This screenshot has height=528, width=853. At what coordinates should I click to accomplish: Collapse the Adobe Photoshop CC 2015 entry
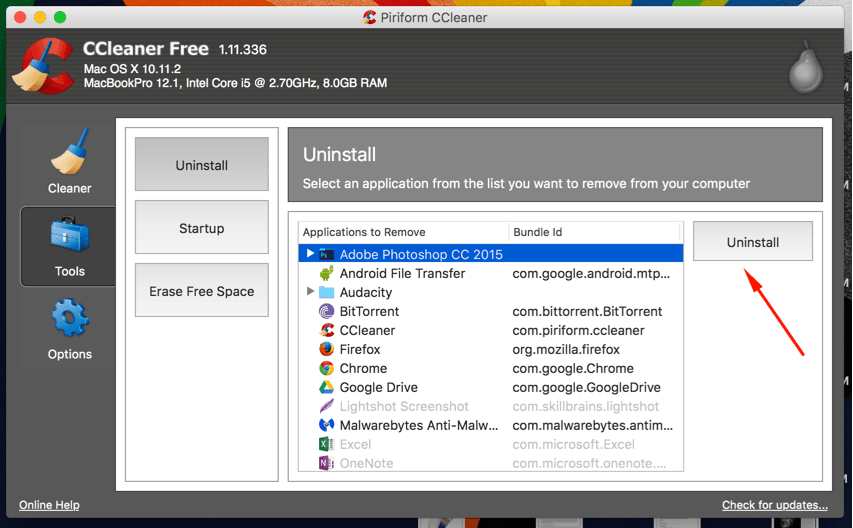click(310, 253)
